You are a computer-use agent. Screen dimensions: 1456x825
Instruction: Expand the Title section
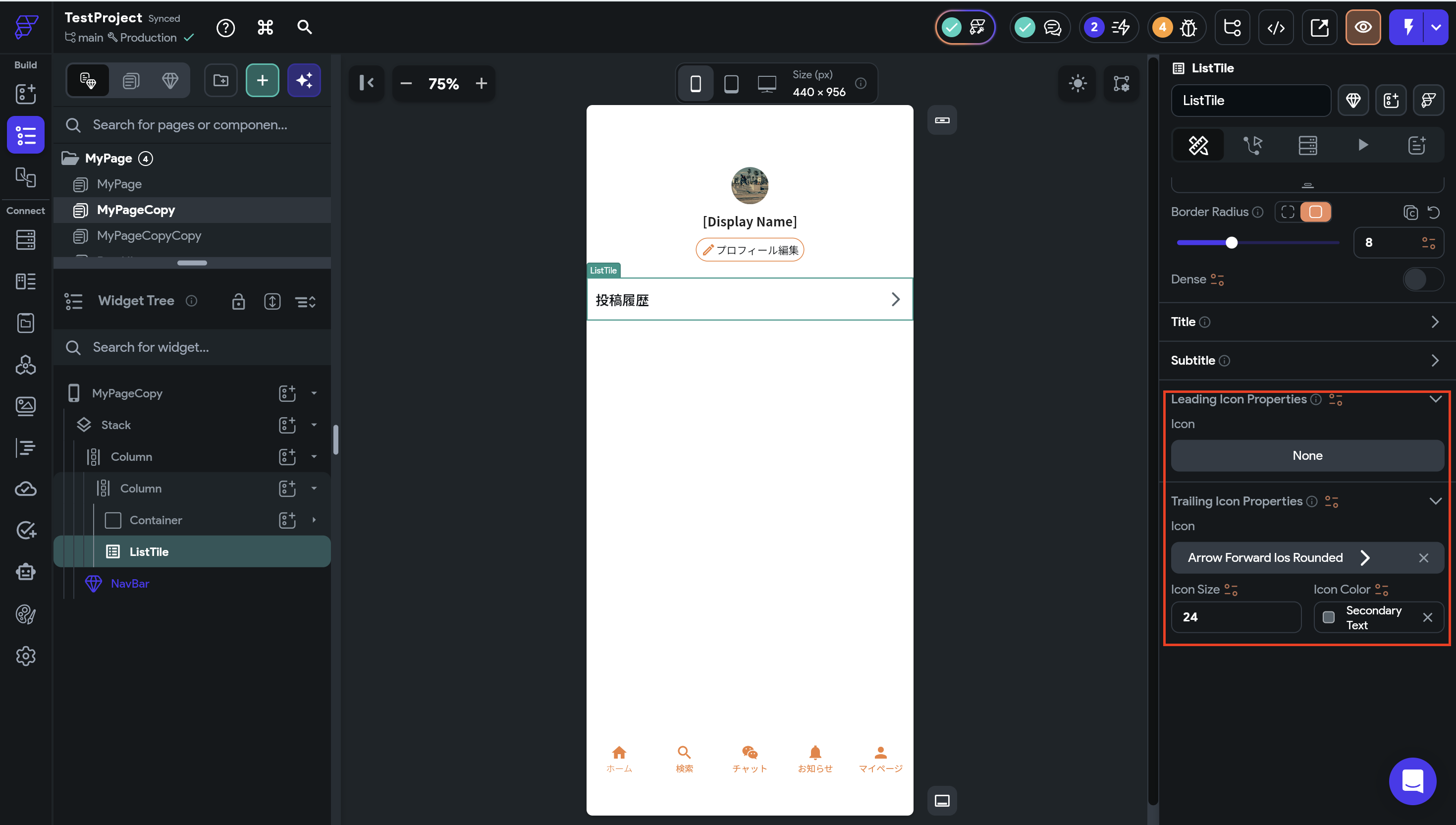pyautogui.click(x=1435, y=322)
